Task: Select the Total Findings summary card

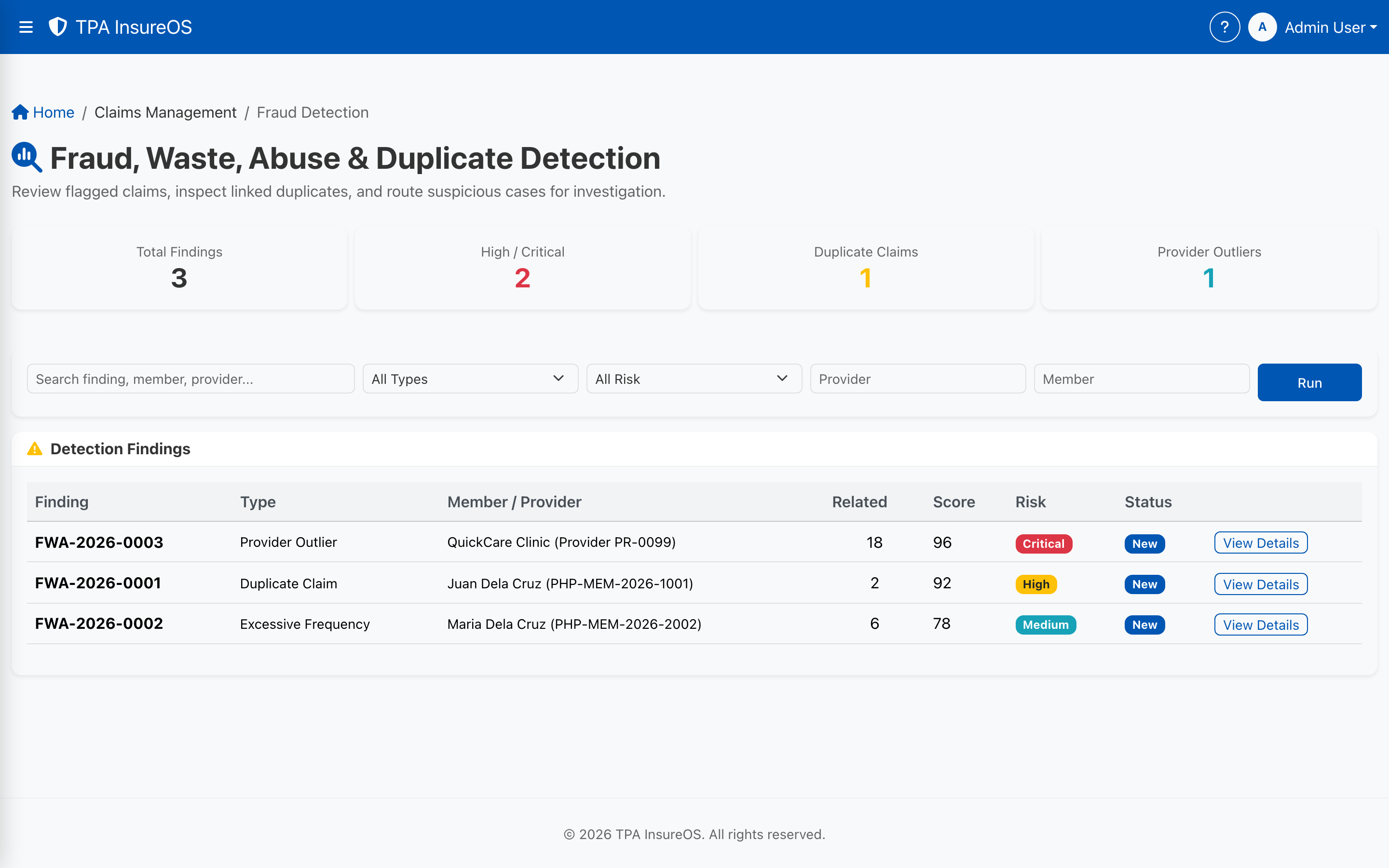Action: [x=179, y=268]
